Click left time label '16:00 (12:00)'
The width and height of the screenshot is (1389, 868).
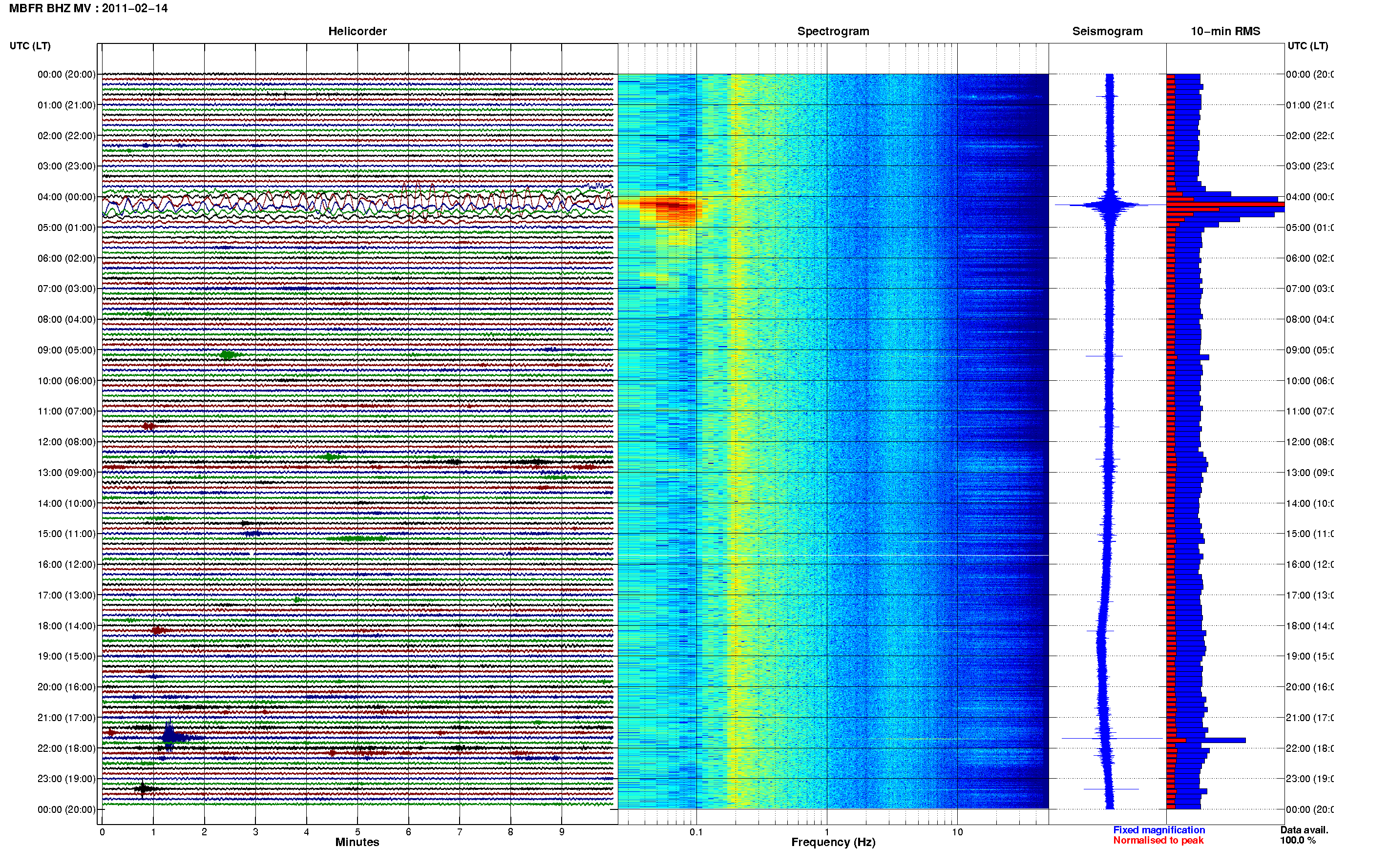66,564
